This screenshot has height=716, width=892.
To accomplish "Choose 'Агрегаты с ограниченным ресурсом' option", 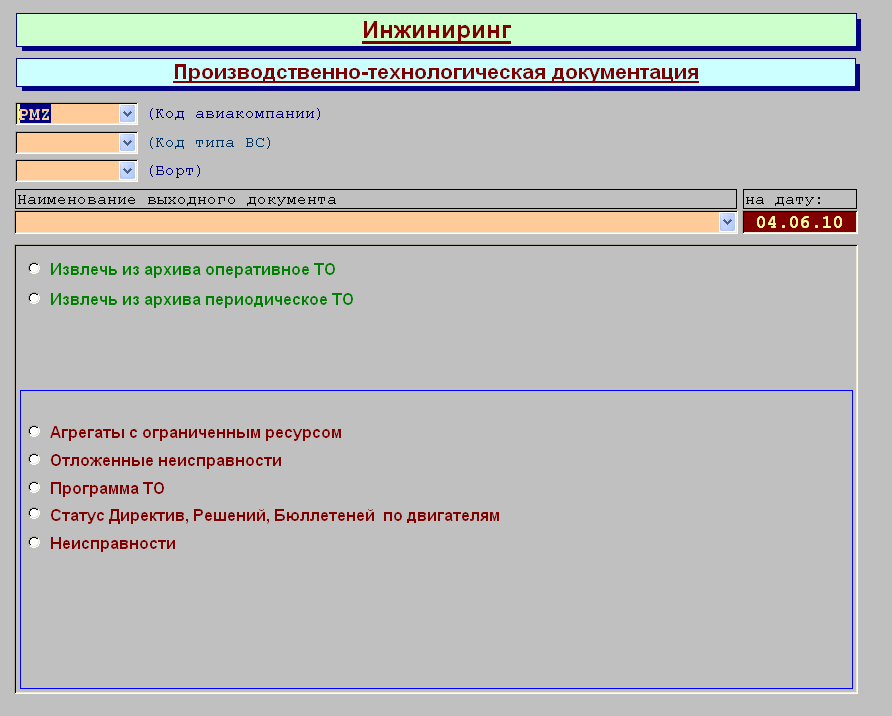I will [x=35, y=432].
